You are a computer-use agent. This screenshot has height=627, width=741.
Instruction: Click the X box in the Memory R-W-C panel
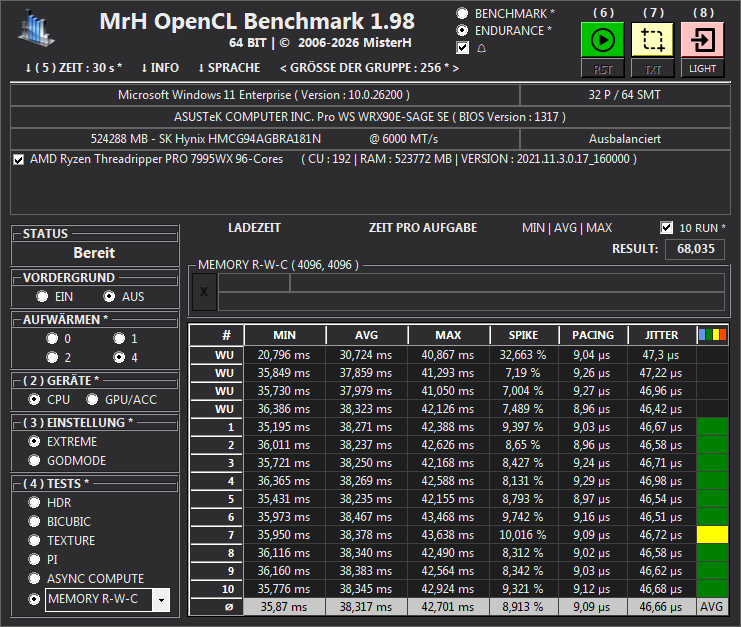(204, 292)
